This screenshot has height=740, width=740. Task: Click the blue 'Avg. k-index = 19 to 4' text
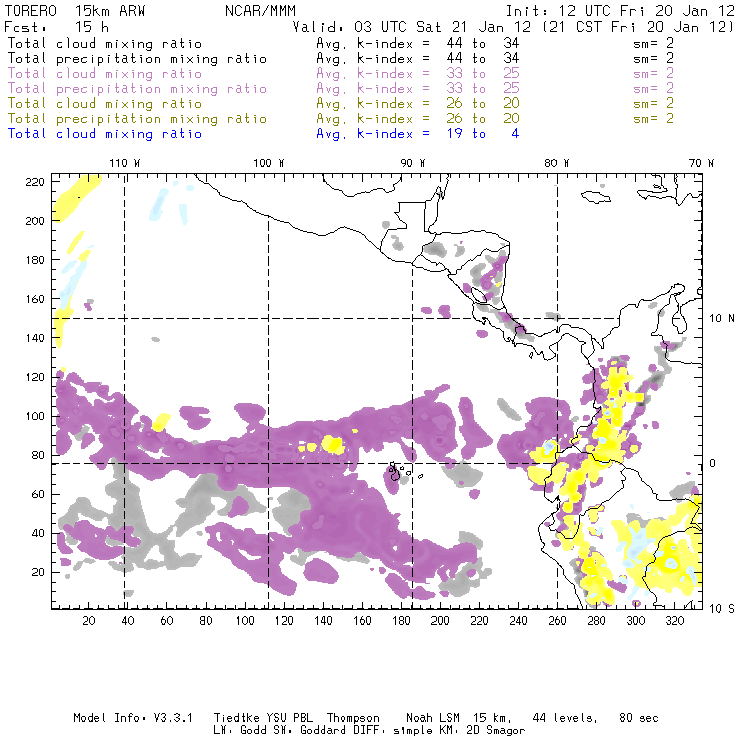click(x=418, y=134)
